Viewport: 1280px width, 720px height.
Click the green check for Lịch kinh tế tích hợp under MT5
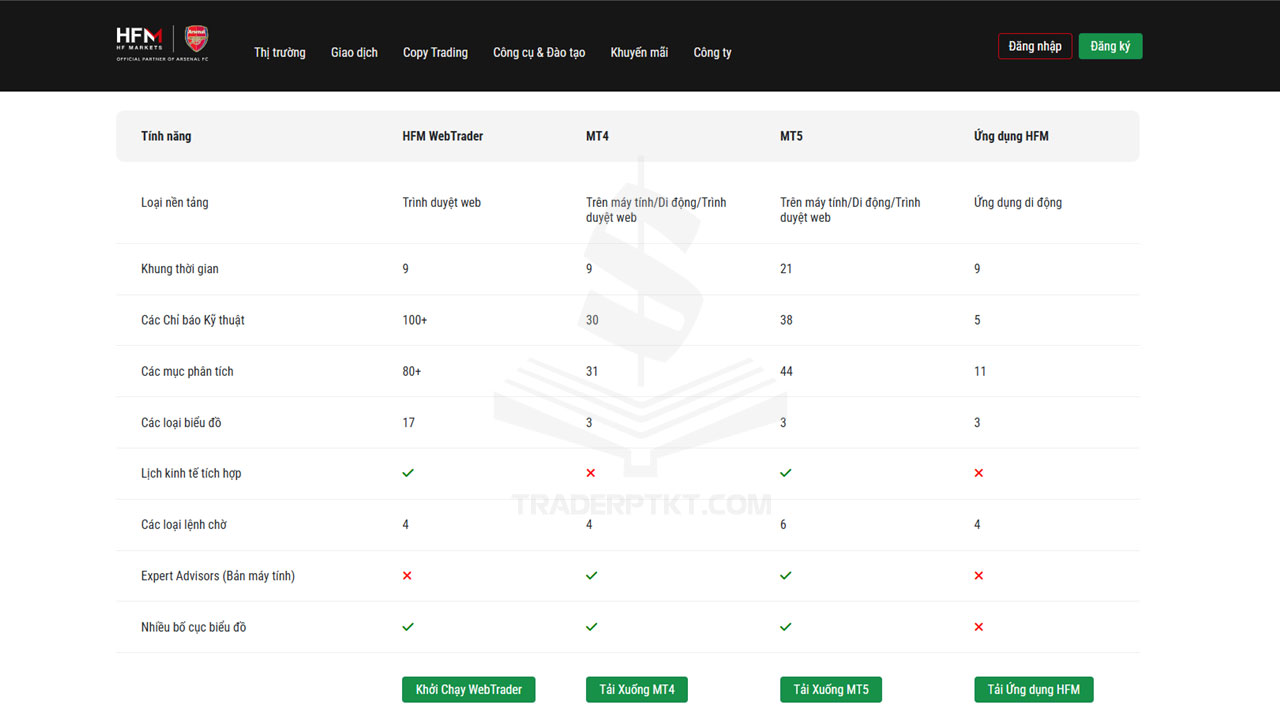[786, 473]
